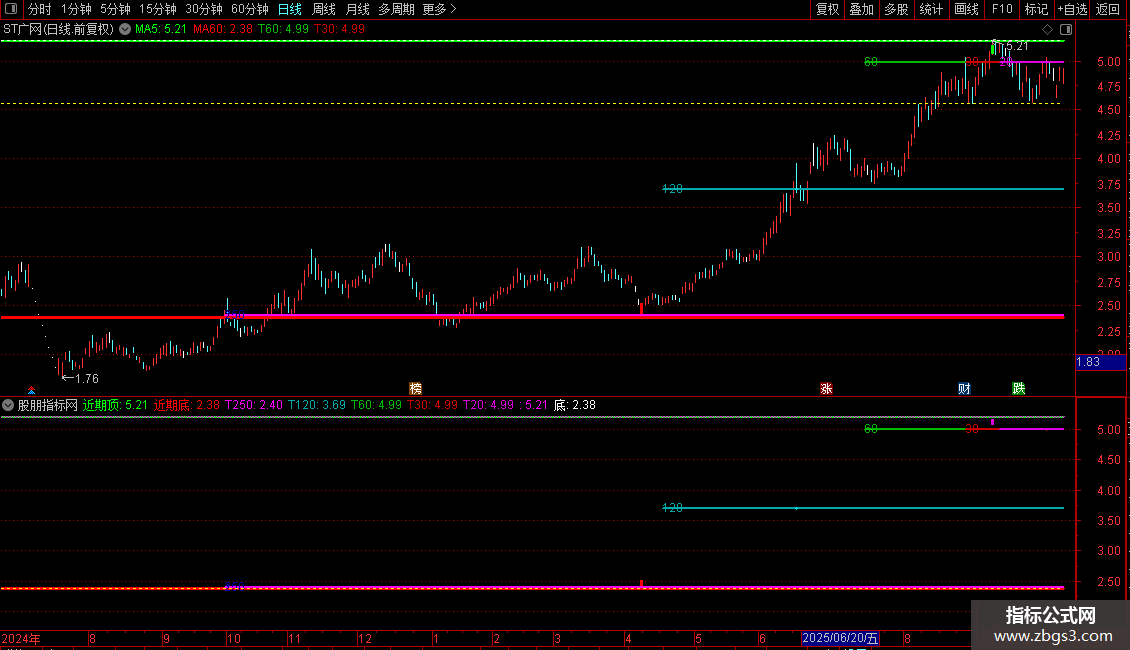Viewport: 1130px width, 650px height.
Task: Open the F10 company info
Action: [1002, 9]
